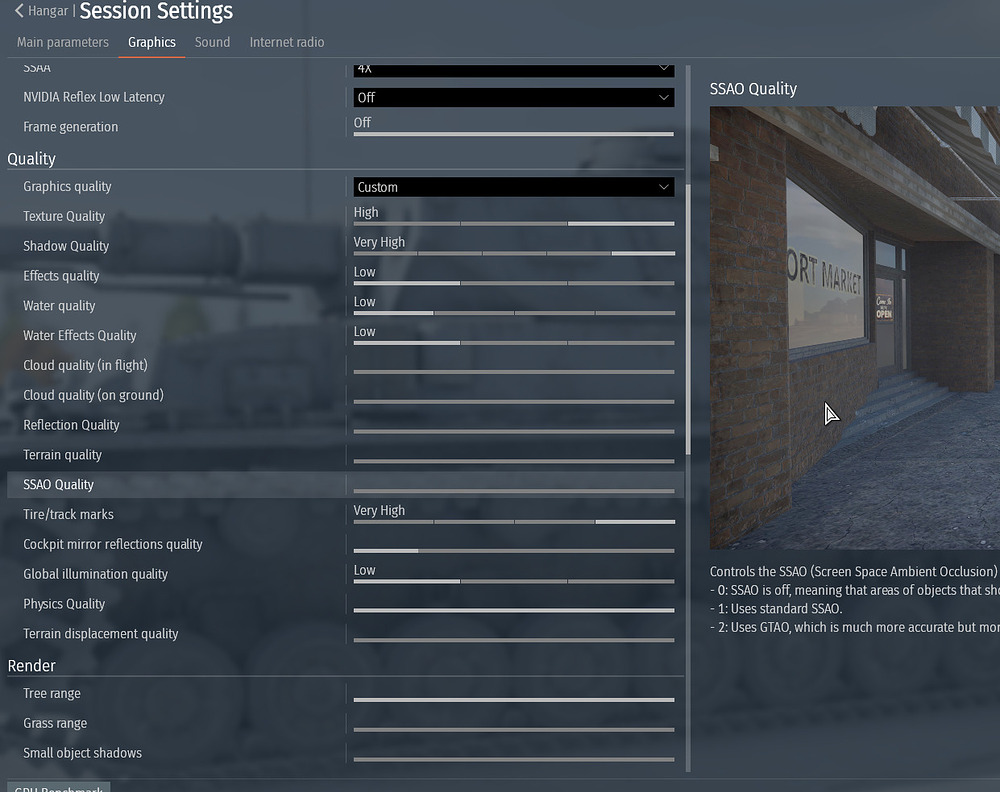This screenshot has width=1000, height=792.
Task: Go back to Hangar via its link
Action: tap(48, 12)
